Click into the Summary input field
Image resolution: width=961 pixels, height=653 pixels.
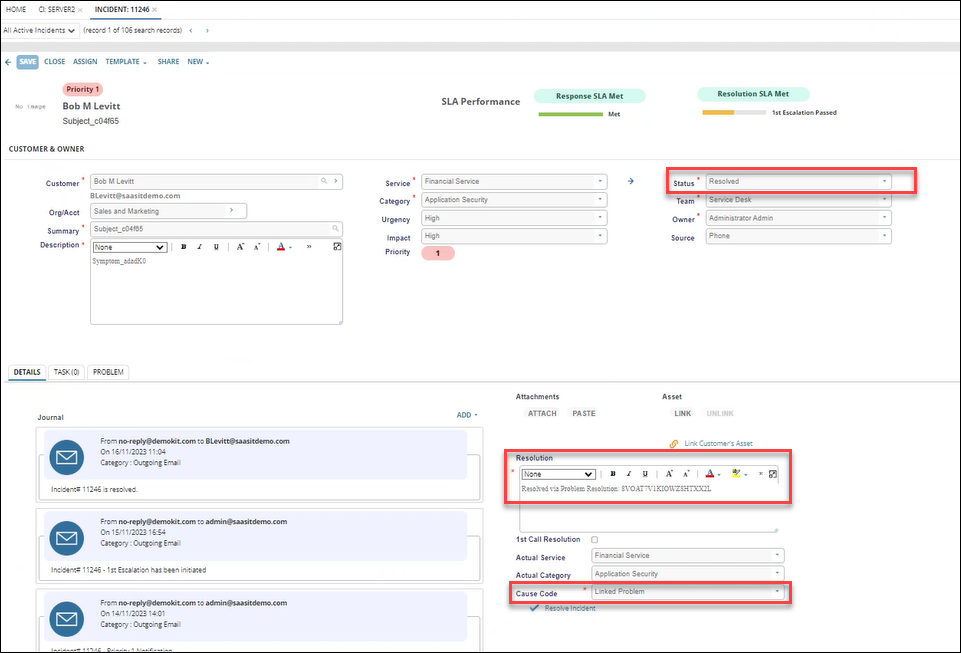[x=215, y=229]
